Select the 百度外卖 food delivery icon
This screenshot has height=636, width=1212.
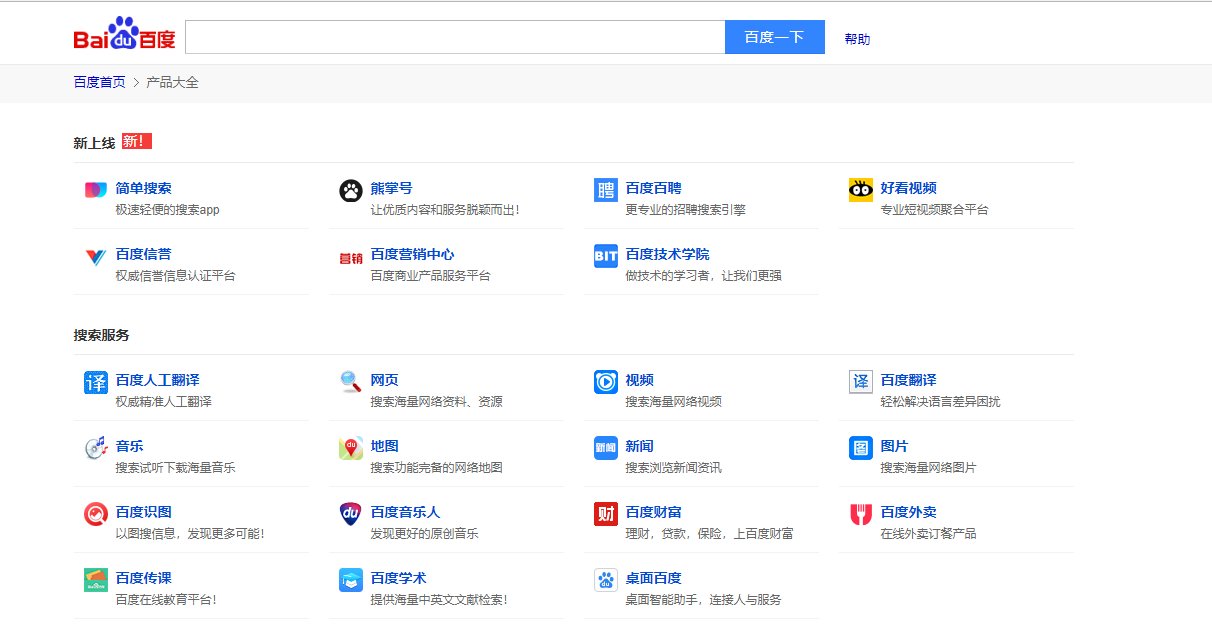coord(860,512)
